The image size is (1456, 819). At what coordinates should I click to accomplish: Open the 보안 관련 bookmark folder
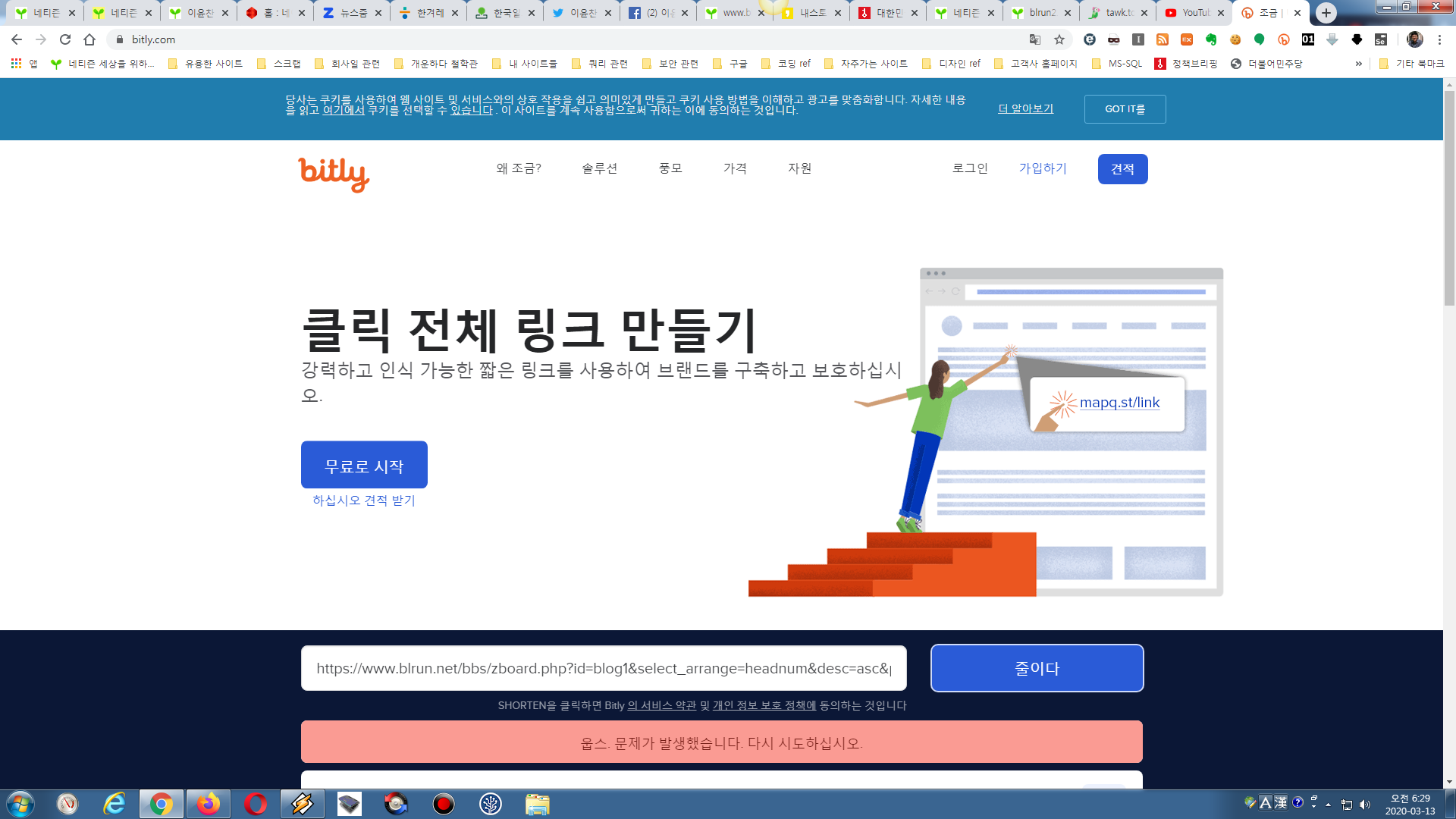[670, 64]
